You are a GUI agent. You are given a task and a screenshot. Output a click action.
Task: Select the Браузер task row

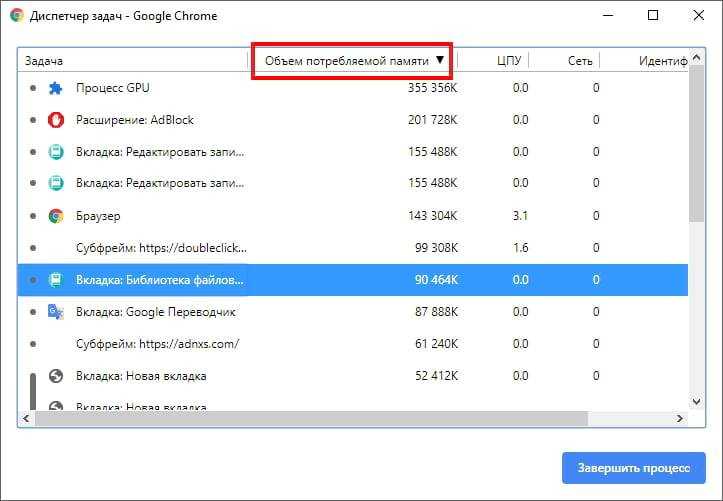pos(353,216)
